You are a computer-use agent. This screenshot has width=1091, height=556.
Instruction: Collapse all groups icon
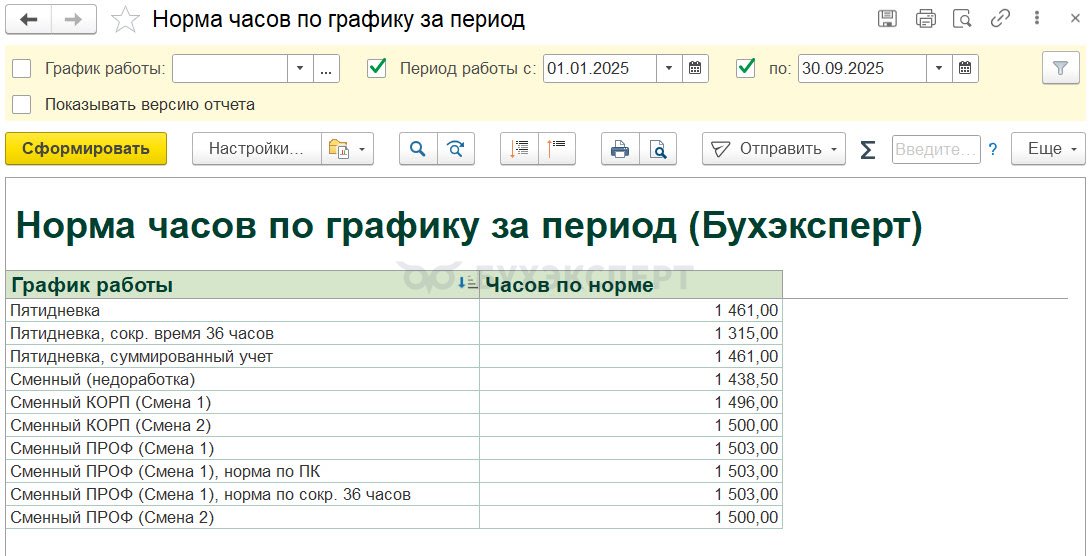557,149
